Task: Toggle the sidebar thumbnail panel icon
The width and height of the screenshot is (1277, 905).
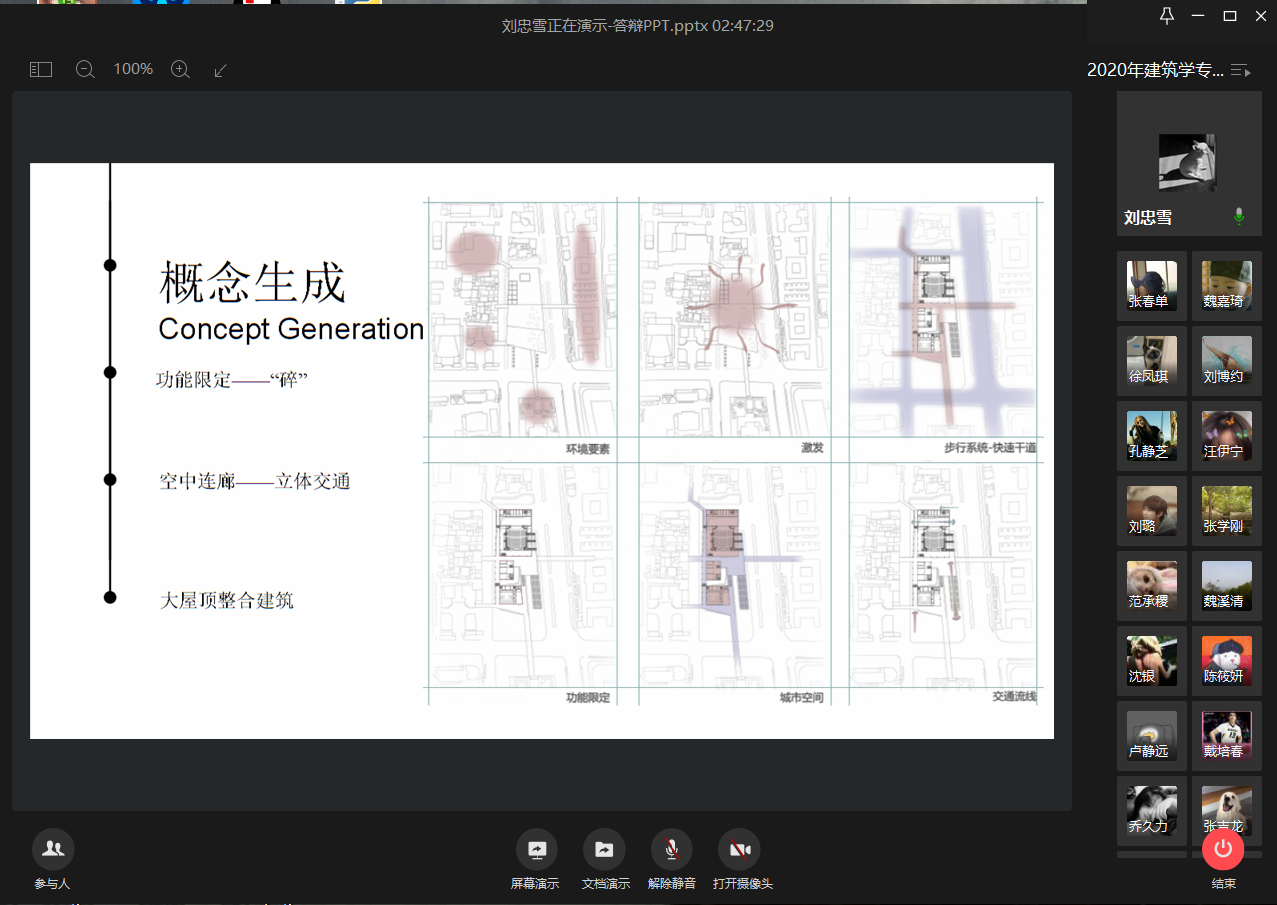Action: pos(40,70)
